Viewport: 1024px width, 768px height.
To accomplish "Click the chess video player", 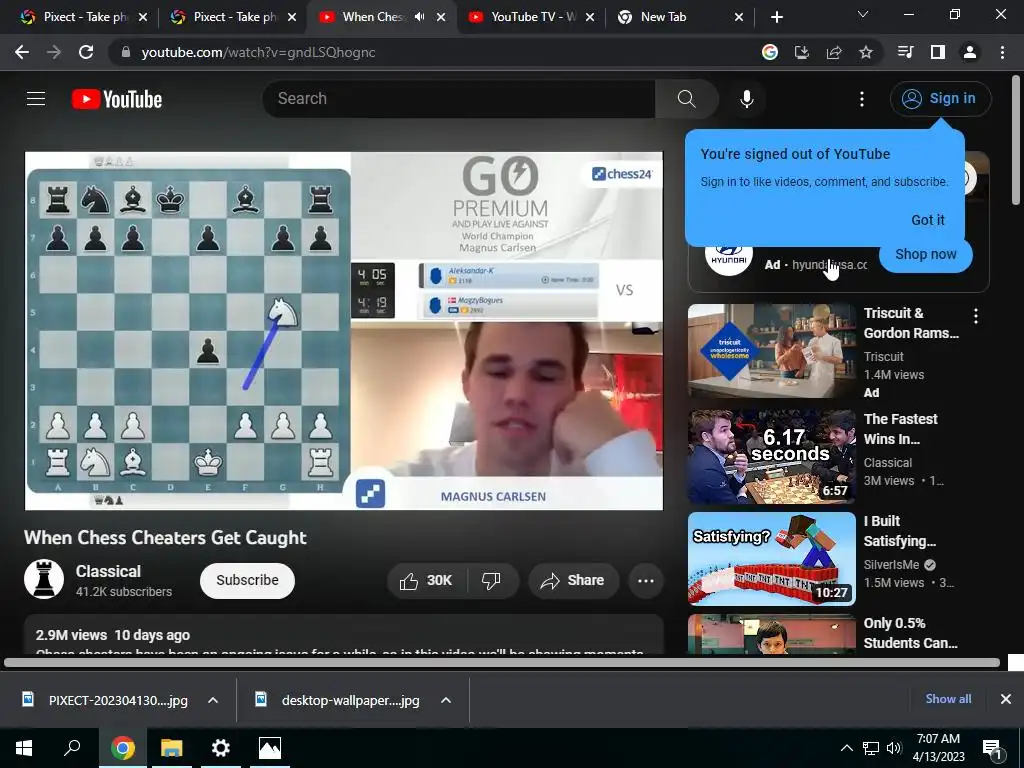I will 344,330.
